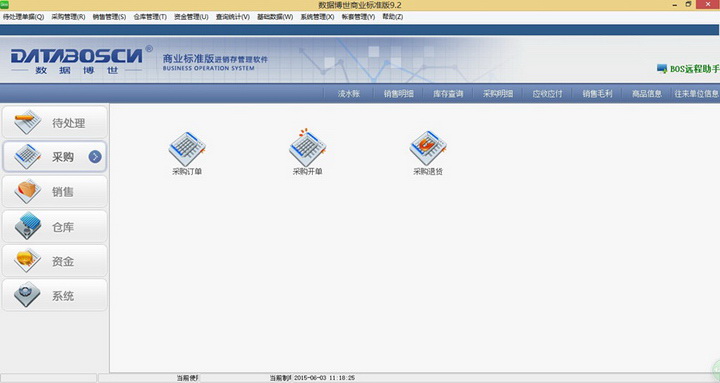The width and height of the screenshot is (720, 383).
Task: Select the 采购 sidebar module
Action: pyautogui.click(x=55, y=157)
